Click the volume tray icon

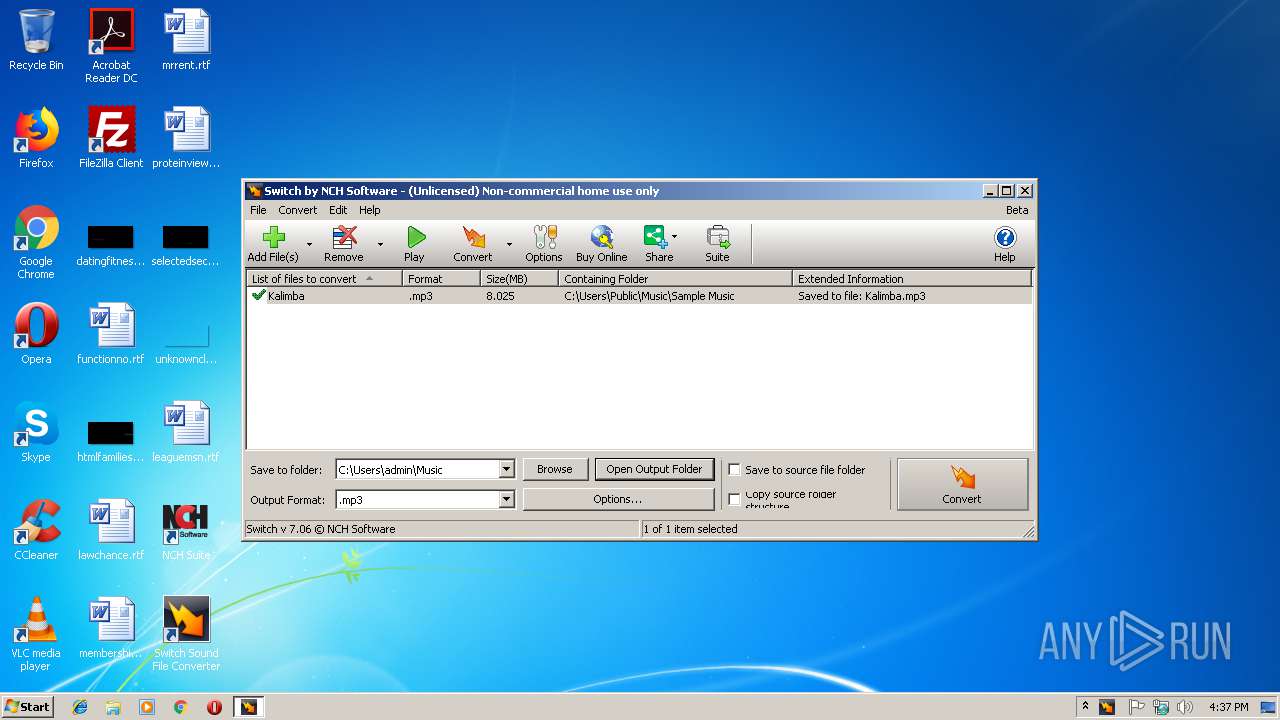[x=1185, y=707]
